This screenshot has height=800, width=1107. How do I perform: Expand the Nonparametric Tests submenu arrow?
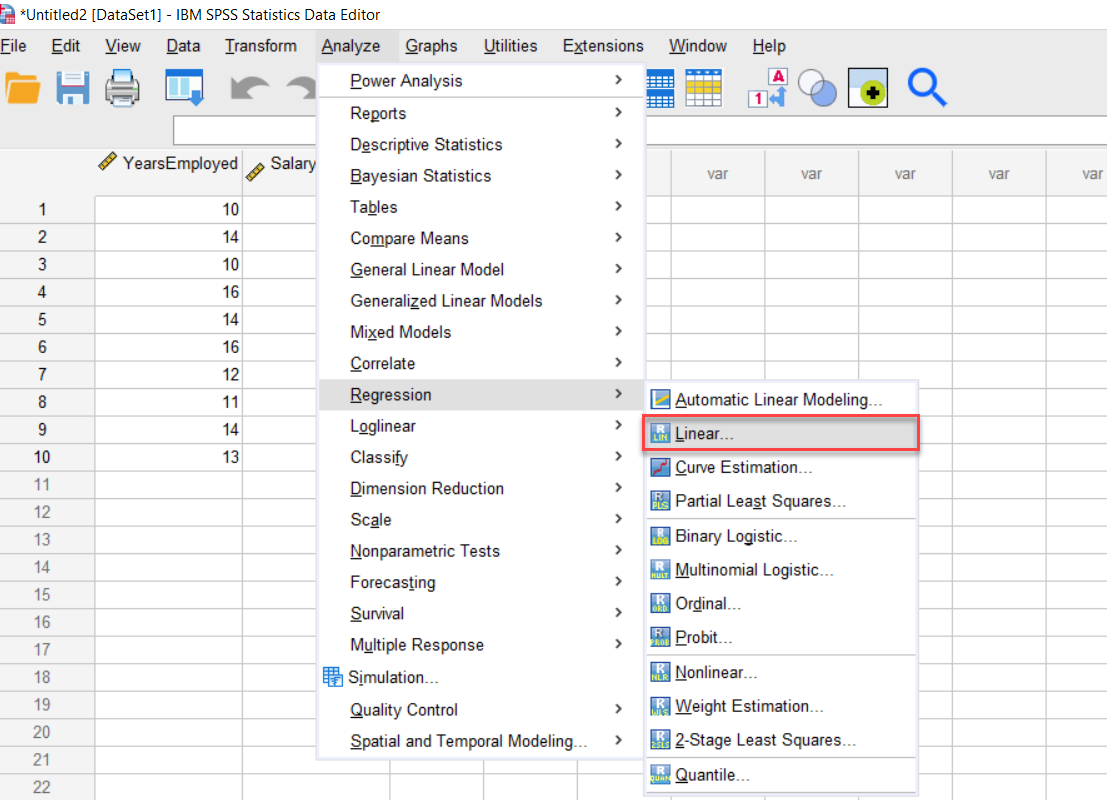coord(618,550)
